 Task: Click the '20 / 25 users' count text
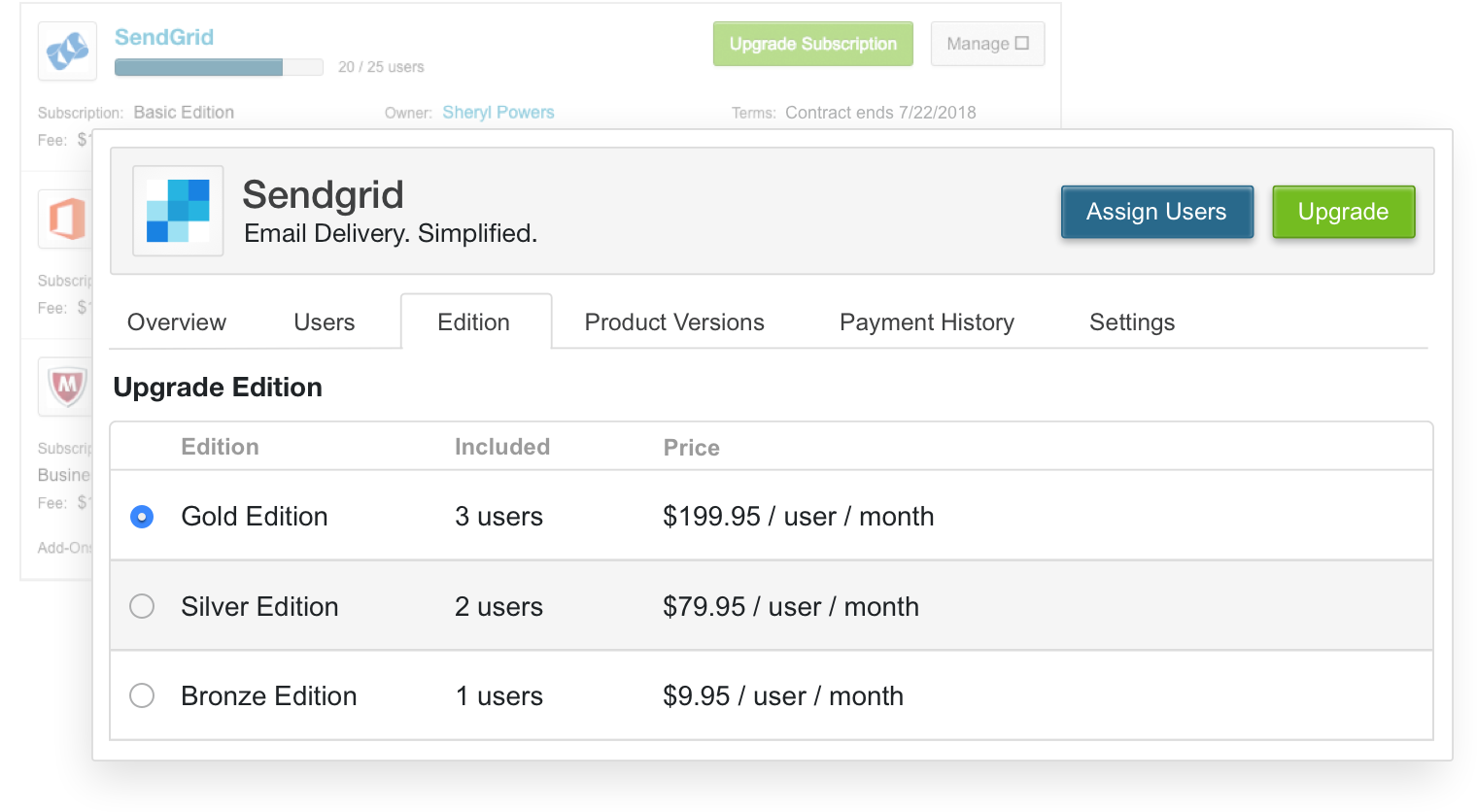381,67
